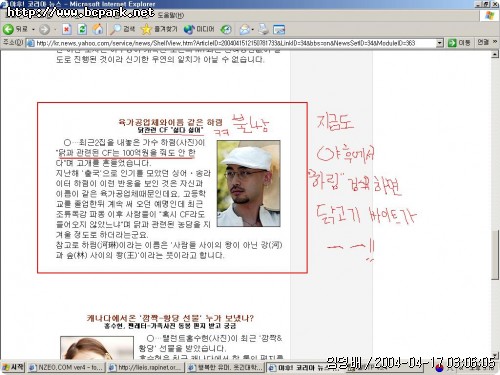Go to the Home page icon
The height and width of the screenshot is (375, 500).
click(98, 29)
